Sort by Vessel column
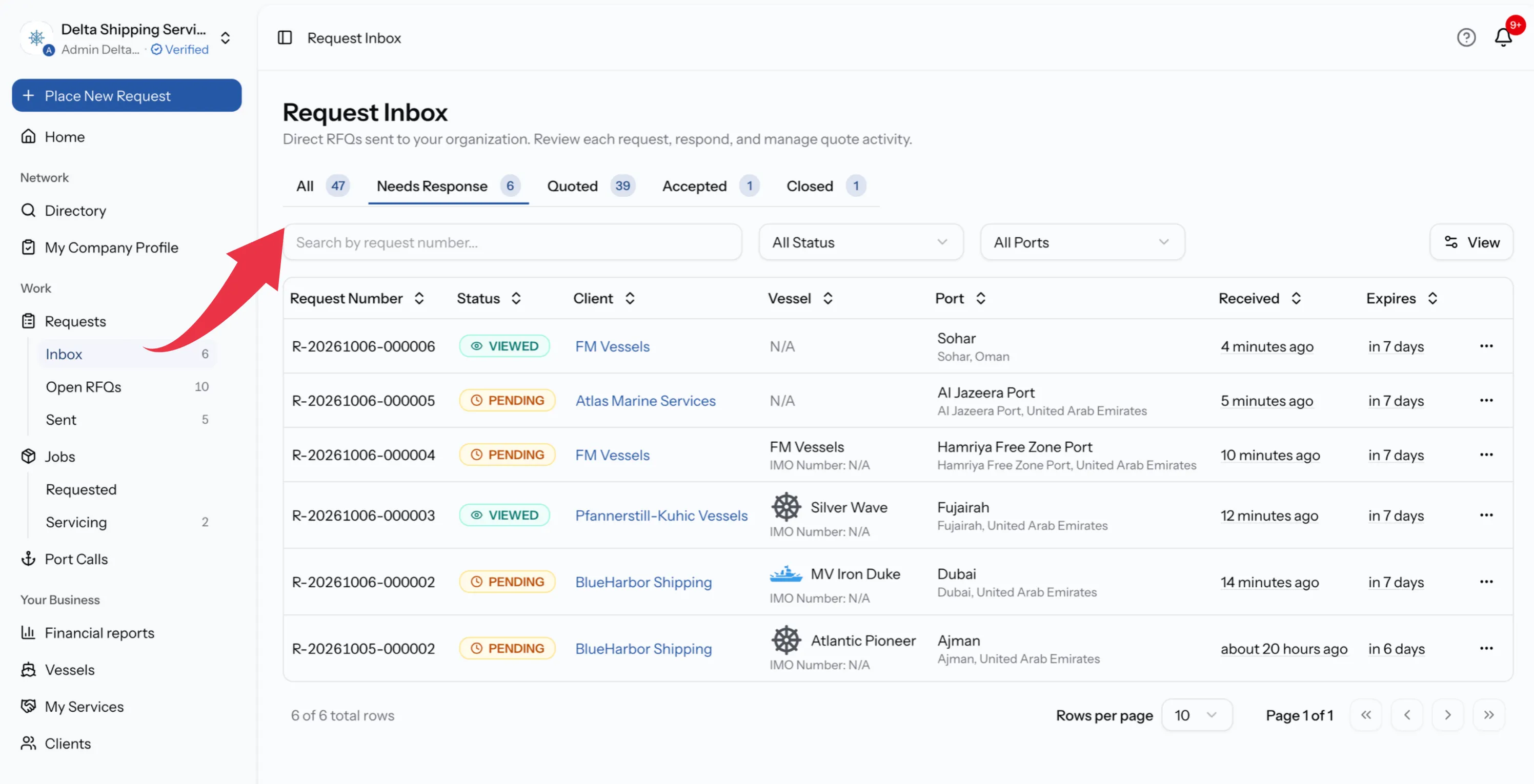The height and width of the screenshot is (784, 1534). tap(800, 298)
